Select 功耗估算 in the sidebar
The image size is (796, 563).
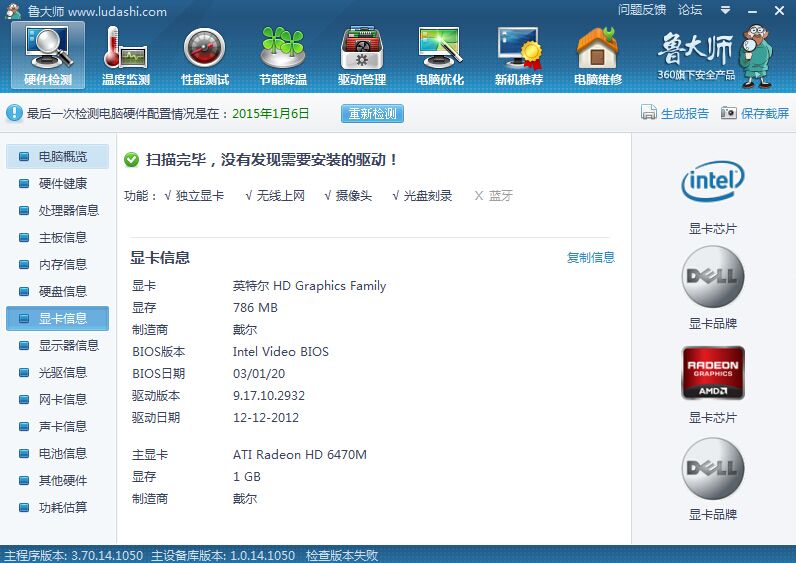[x=57, y=507]
